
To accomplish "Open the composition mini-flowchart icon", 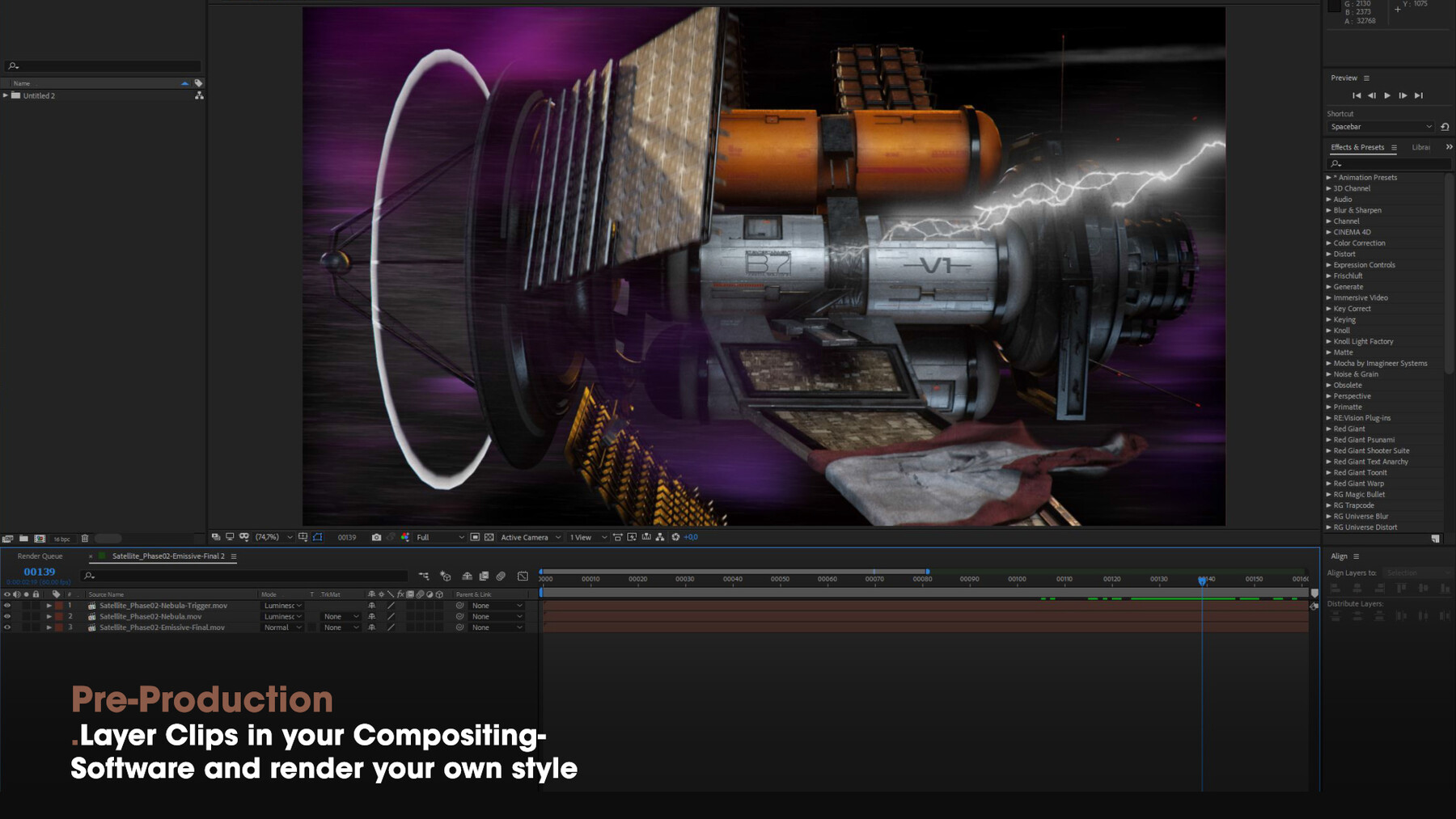I will pyautogui.click(x=424, y=576).
